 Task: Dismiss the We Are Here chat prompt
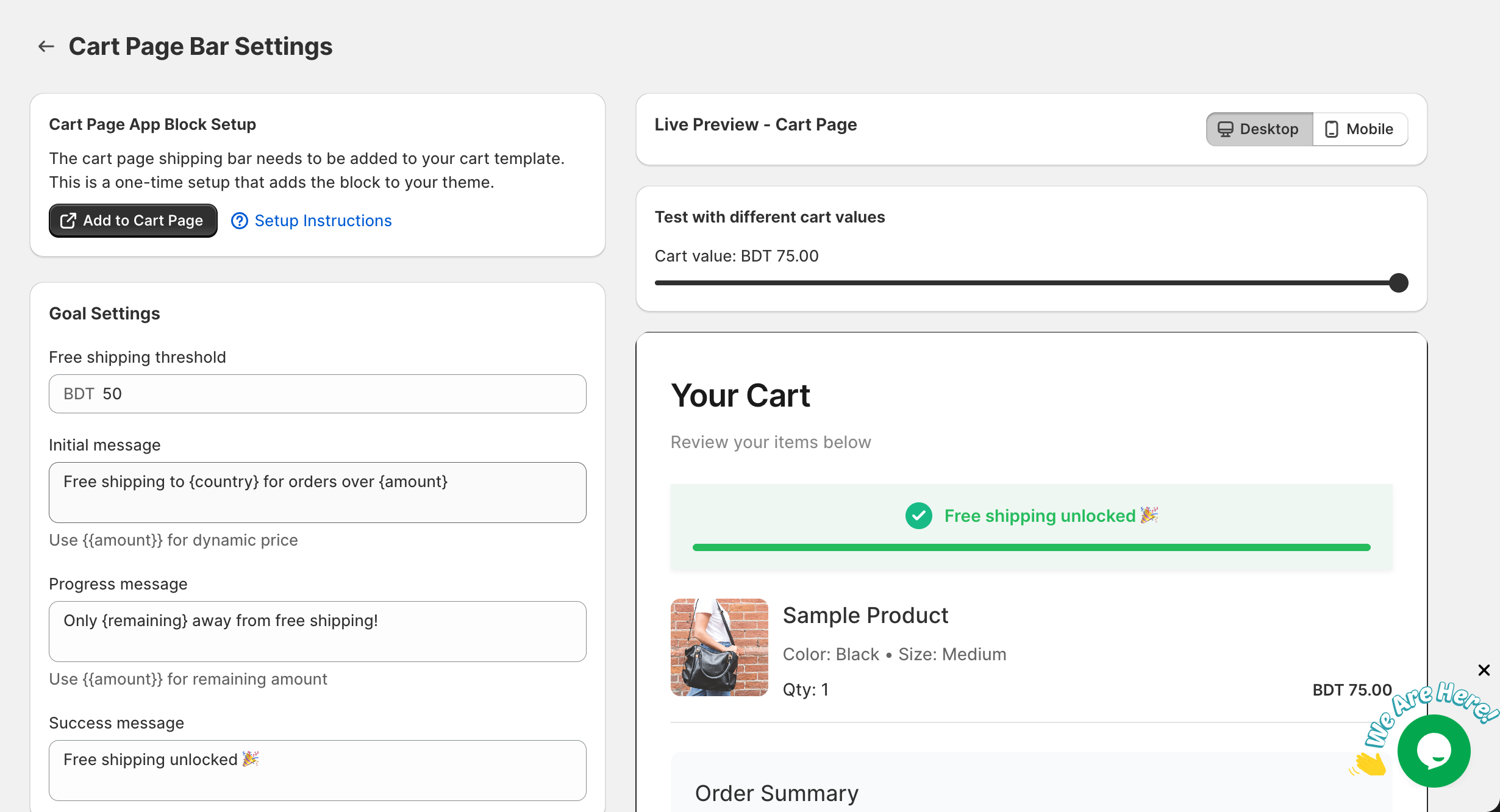click(x=1484, y=670)
